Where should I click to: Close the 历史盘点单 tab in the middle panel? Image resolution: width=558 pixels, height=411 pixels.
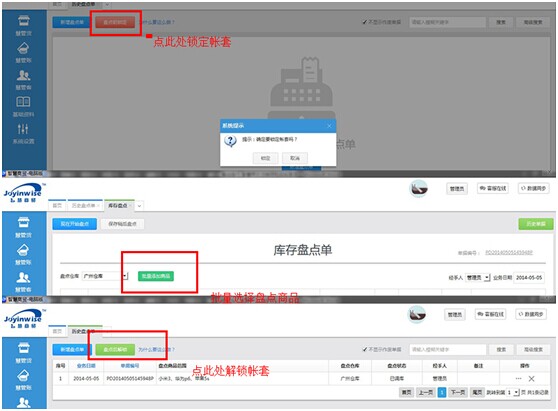98,206
